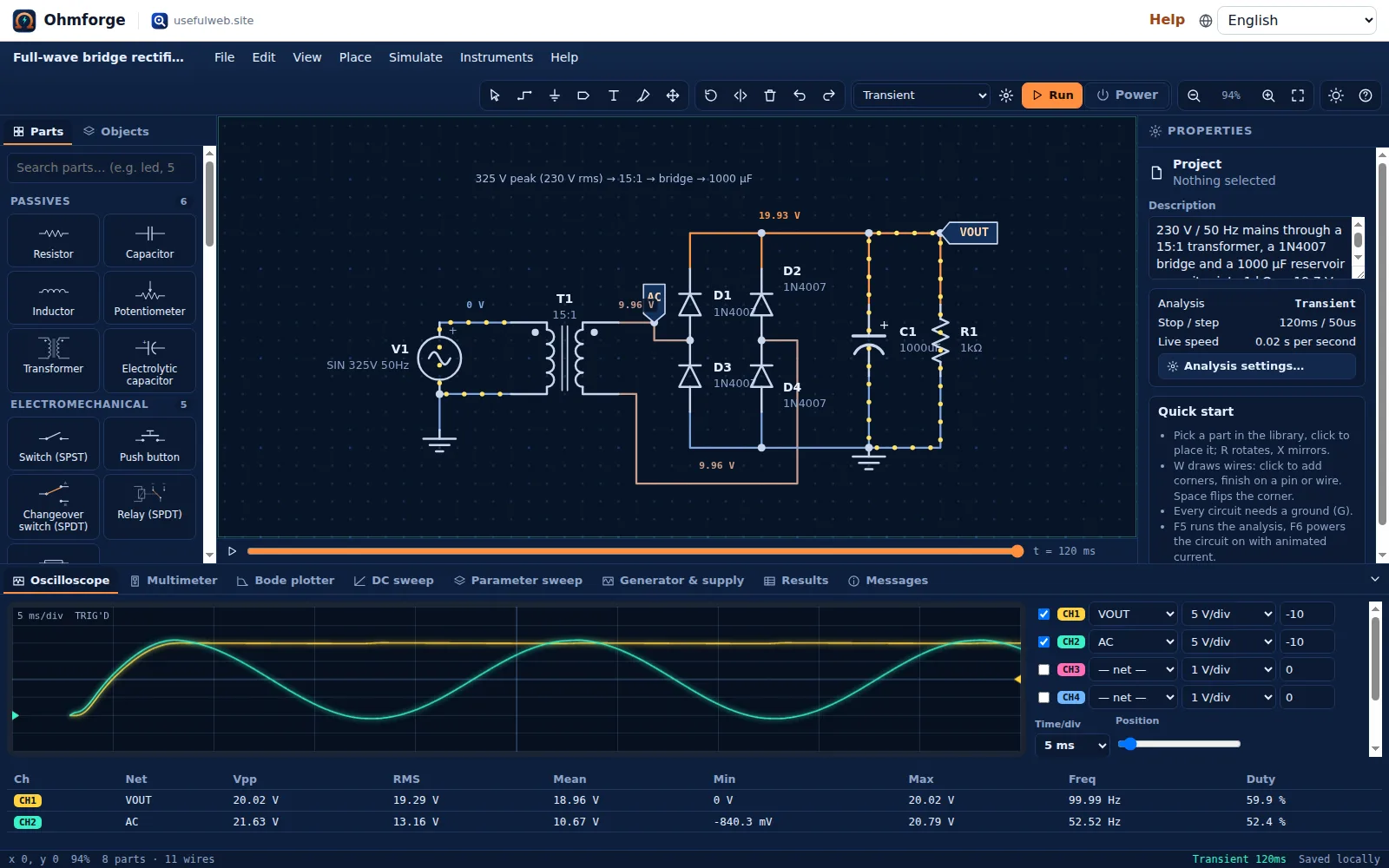Click the orange Run button

[x=1052, y=95]
